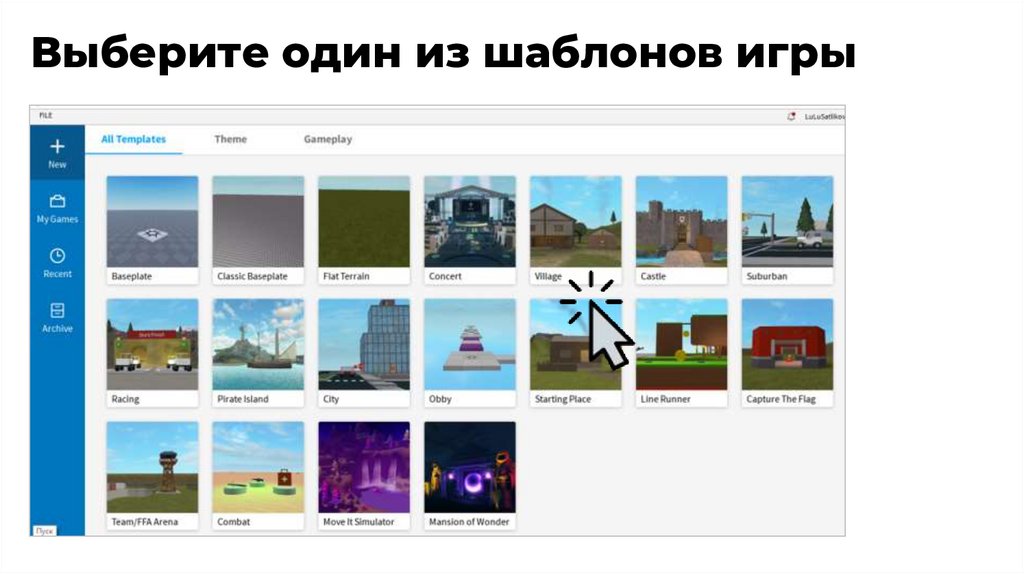Pick the Castle template
Screen dimensions: 1024x574
click(681, 230)
